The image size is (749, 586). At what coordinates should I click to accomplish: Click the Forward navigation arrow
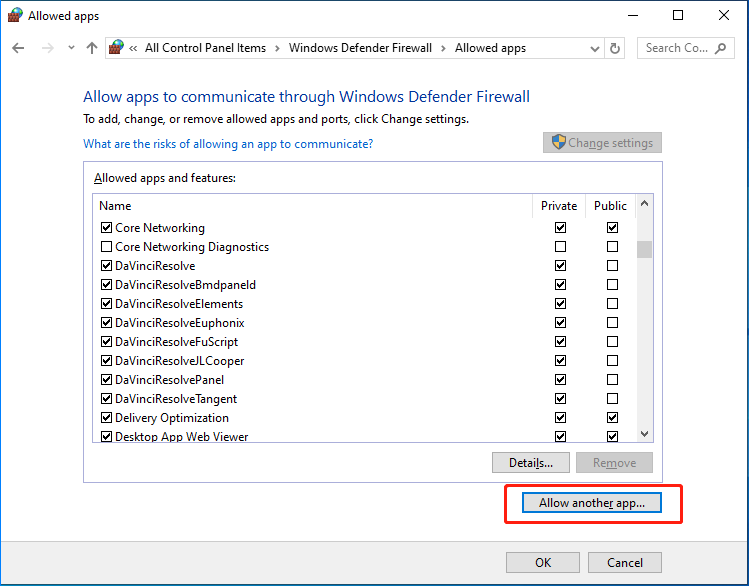point(47,48)
